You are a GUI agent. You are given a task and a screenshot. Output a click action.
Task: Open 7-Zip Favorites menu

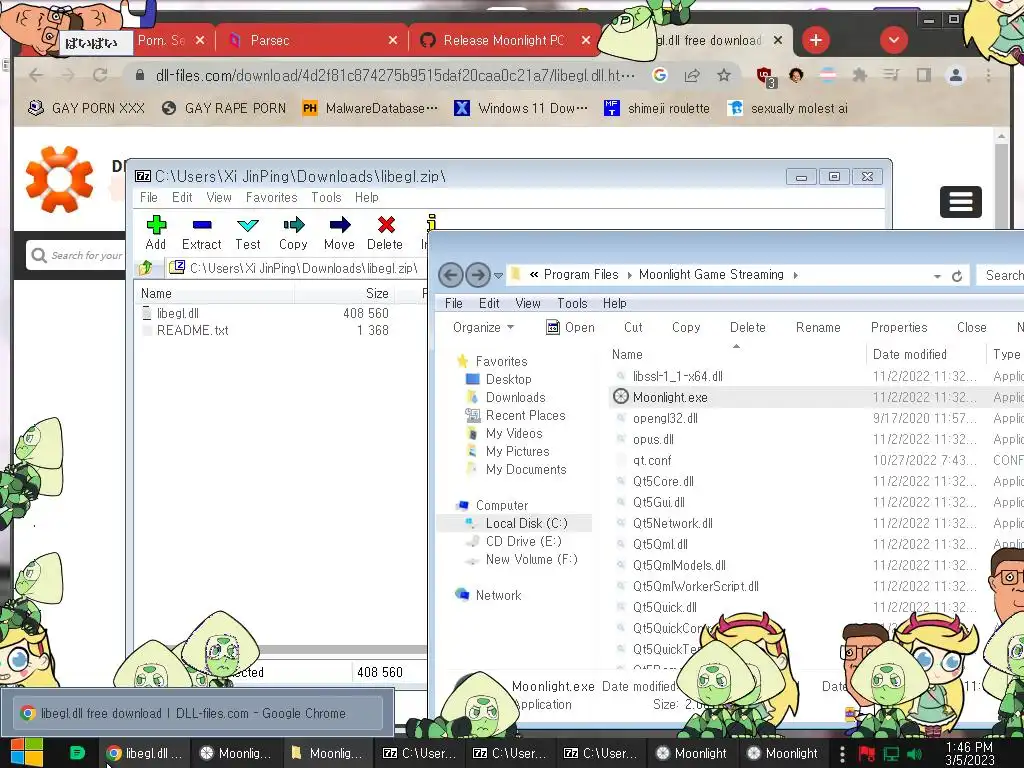(272, 197)
